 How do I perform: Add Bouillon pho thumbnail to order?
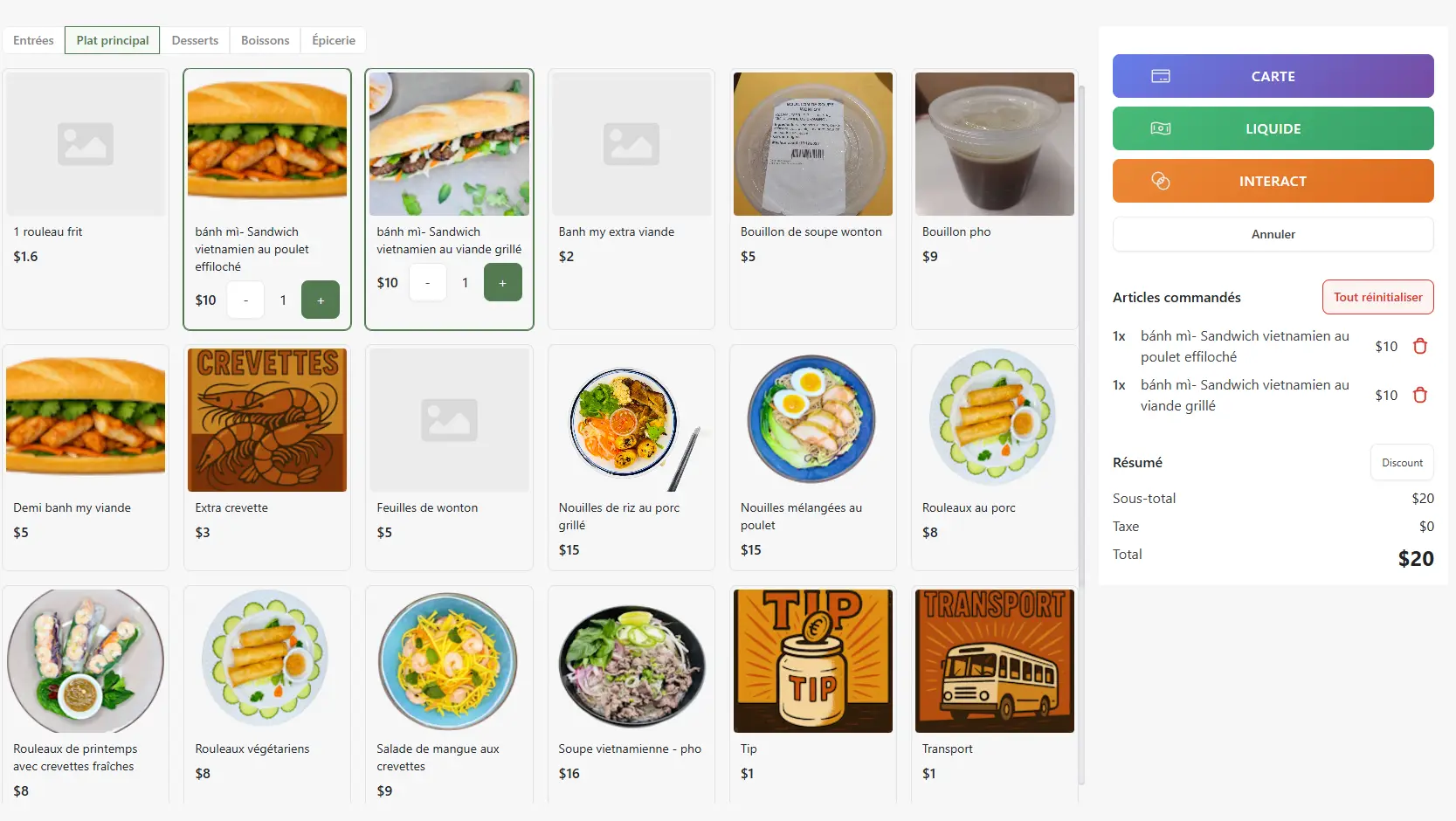[x=994, y=144]
